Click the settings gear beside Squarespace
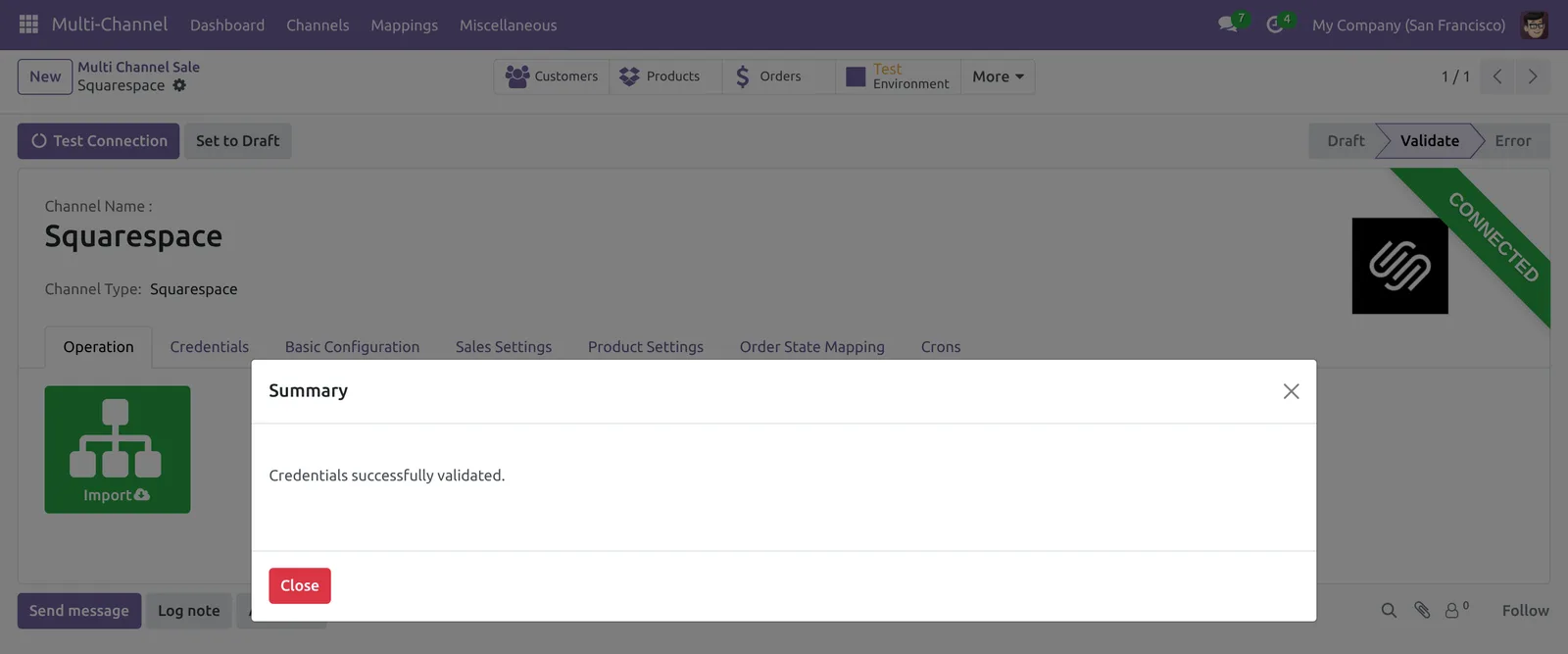 (x=179, y=85)
